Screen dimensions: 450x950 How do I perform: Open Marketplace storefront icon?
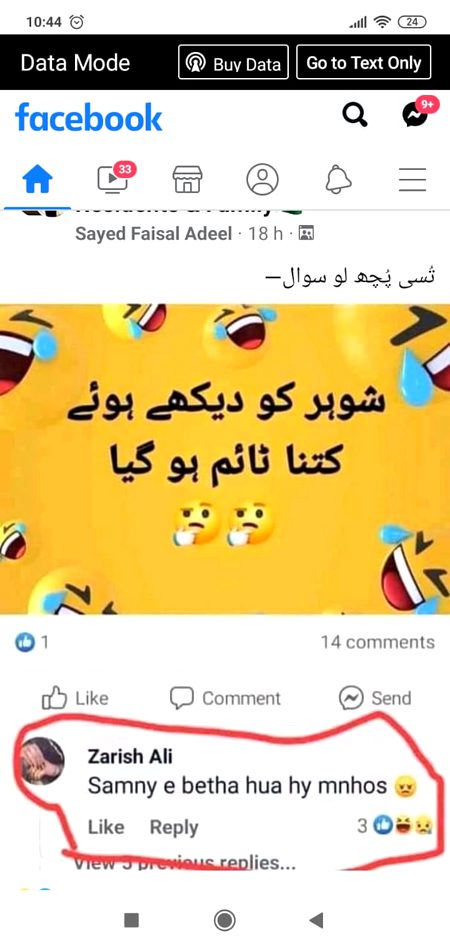(187, 180)
